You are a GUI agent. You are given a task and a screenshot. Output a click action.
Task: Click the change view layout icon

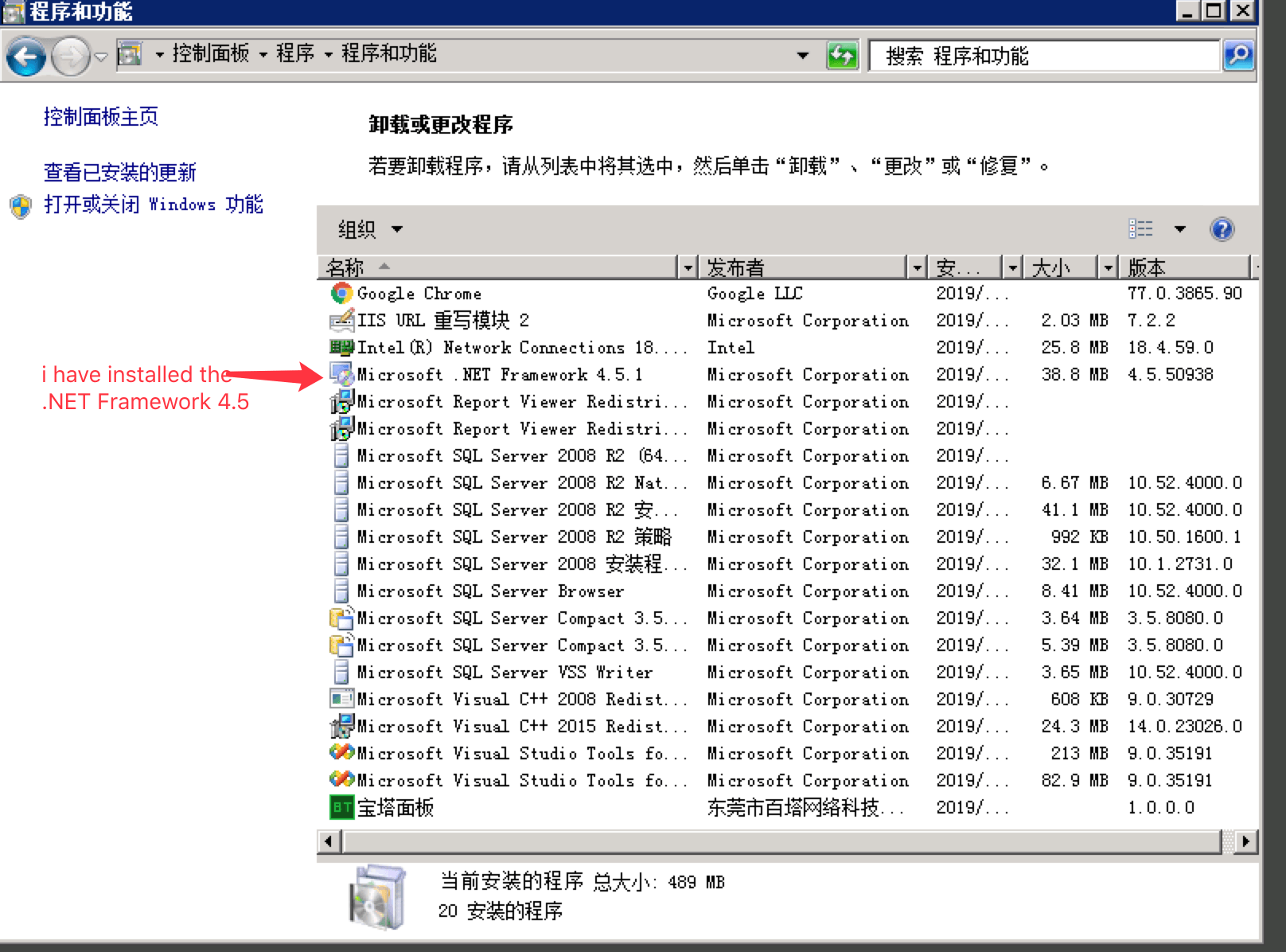click(1140, 229)
